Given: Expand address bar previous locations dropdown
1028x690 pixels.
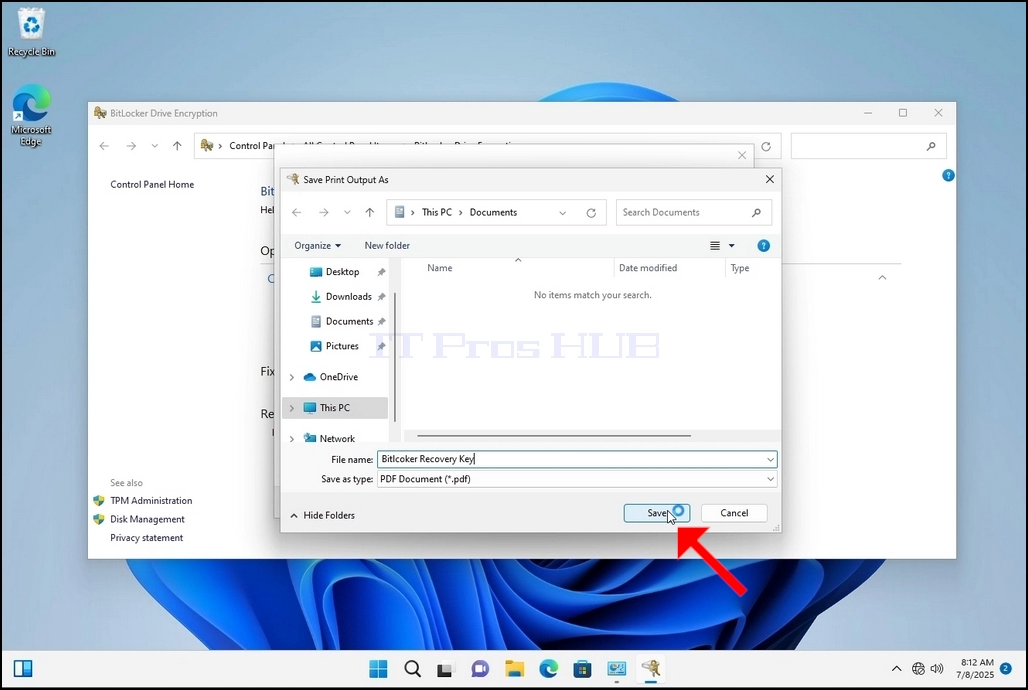Looking at the screenshot, I should point(563,213).
